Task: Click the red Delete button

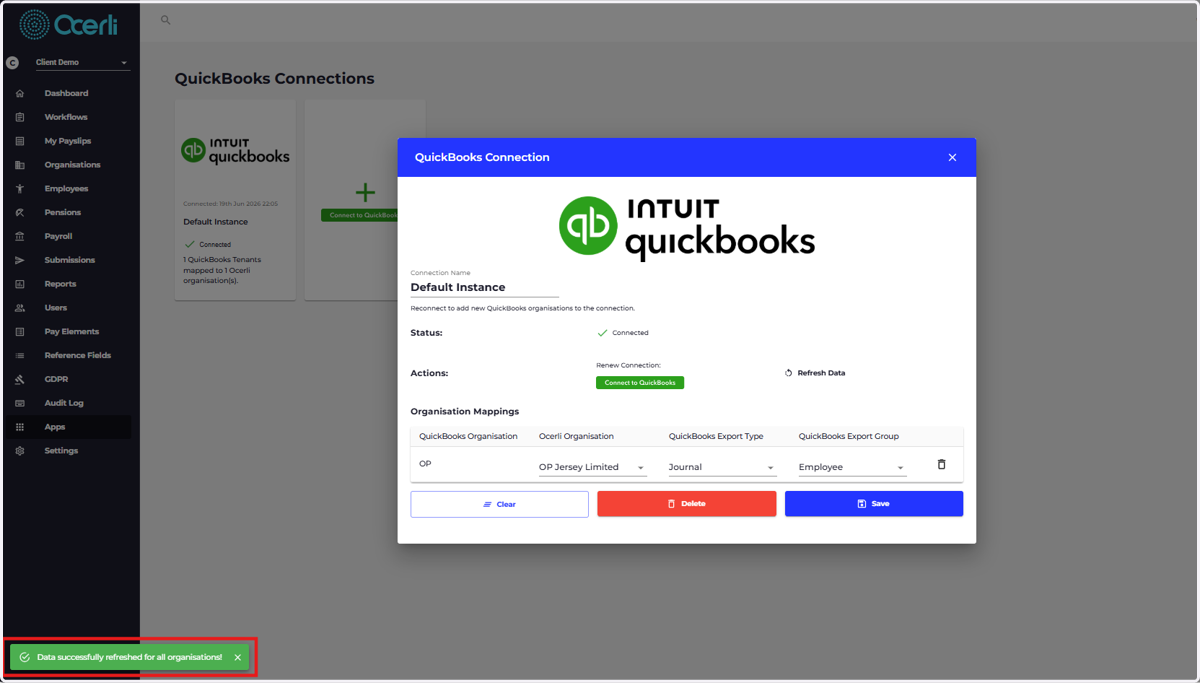Action: [x=686, y=504]
